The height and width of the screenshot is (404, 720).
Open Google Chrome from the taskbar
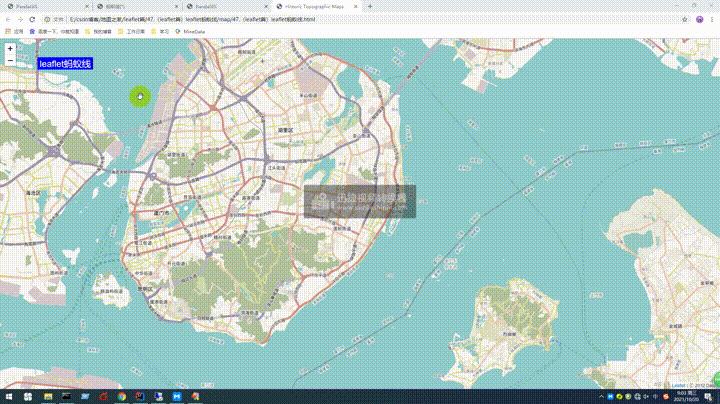point(122,397)
